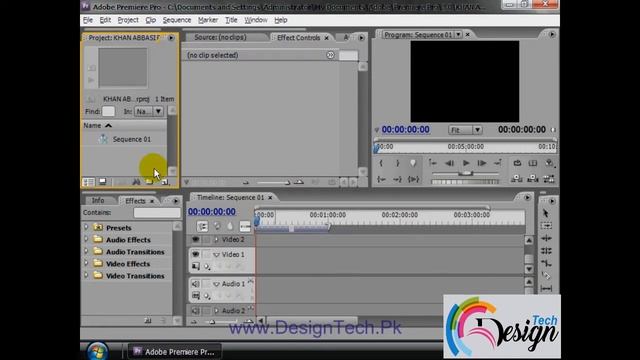The image size is (640, 360).
Task: Select the Selection arrow tool in tools panel
Action: 546,213
